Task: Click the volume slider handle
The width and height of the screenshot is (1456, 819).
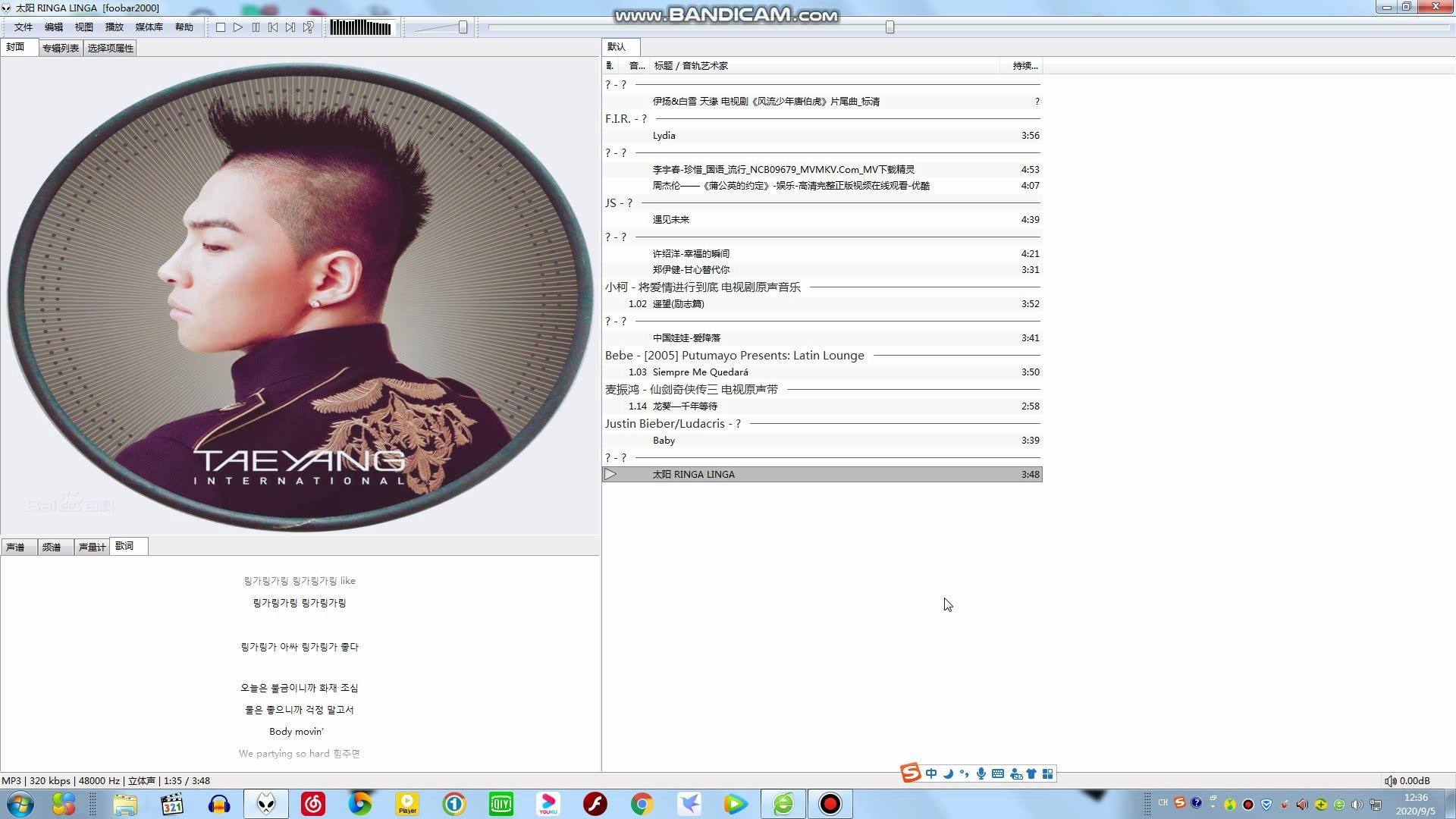Action: (x=463, y=27)
